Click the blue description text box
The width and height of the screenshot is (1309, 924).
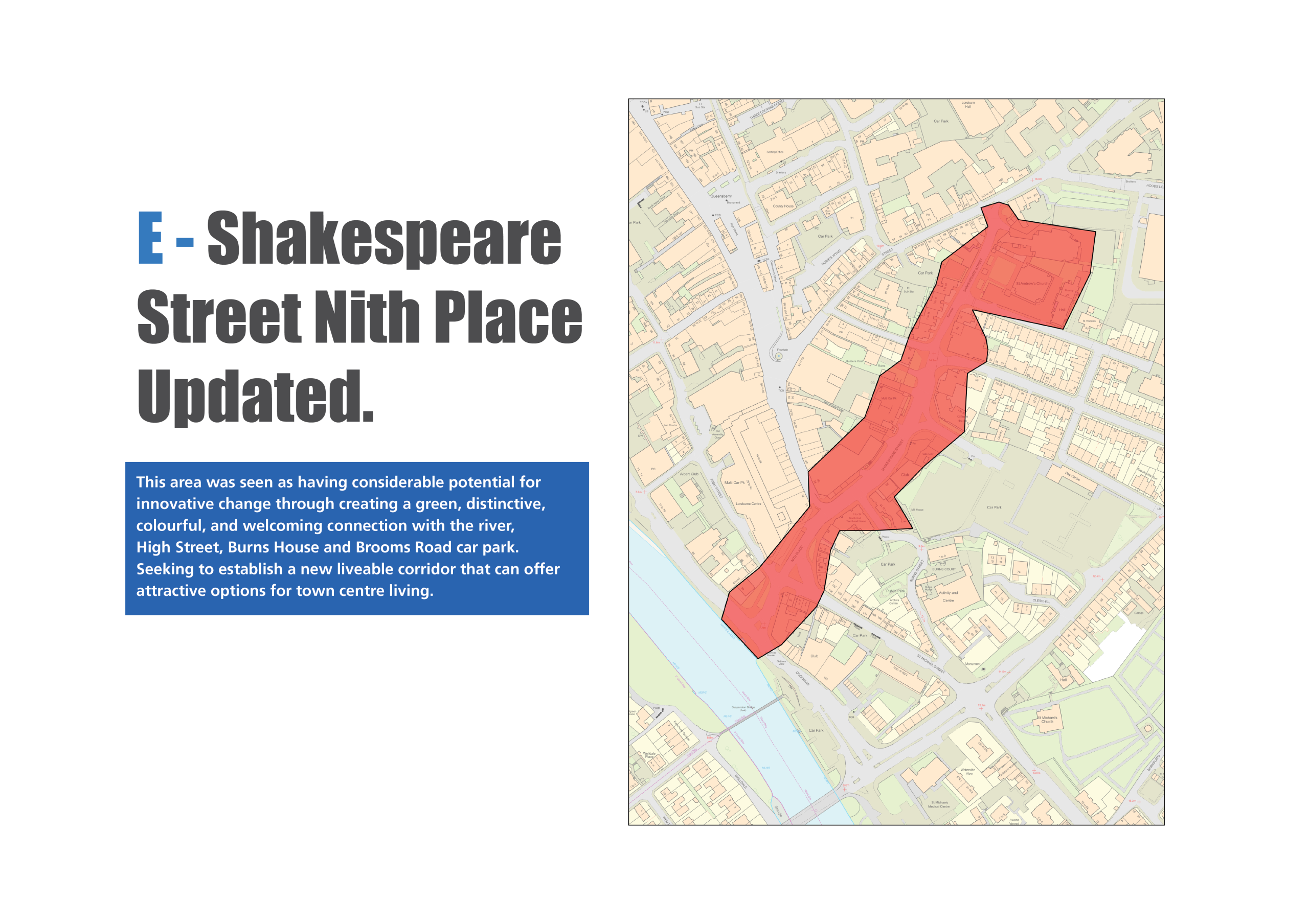[x=356, y=538]
